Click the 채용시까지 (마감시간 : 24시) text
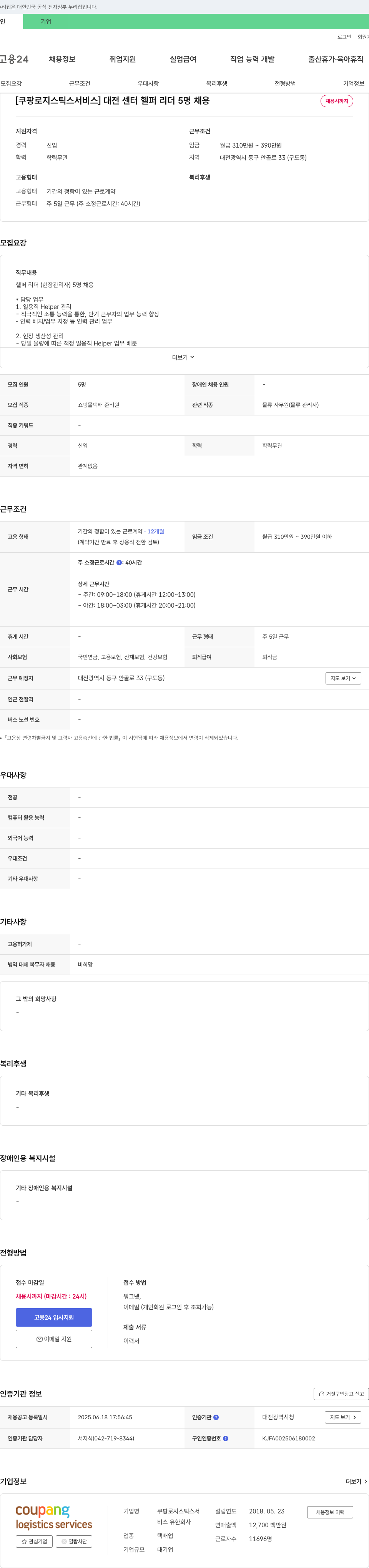The width and height of the screenshot is (369, 1568). 51,1297
